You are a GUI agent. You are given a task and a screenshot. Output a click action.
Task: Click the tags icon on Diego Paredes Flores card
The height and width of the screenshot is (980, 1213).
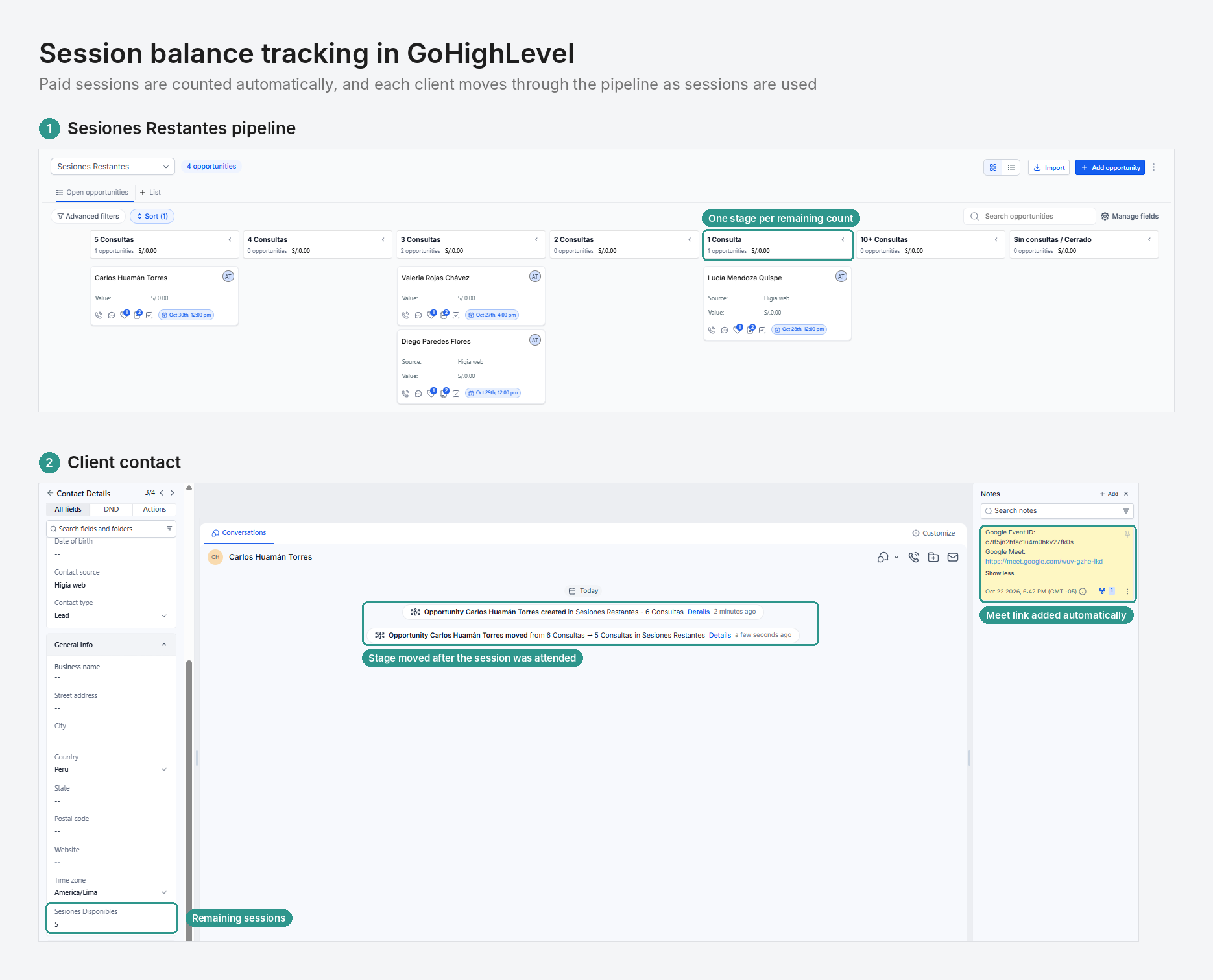click(431, 393)
